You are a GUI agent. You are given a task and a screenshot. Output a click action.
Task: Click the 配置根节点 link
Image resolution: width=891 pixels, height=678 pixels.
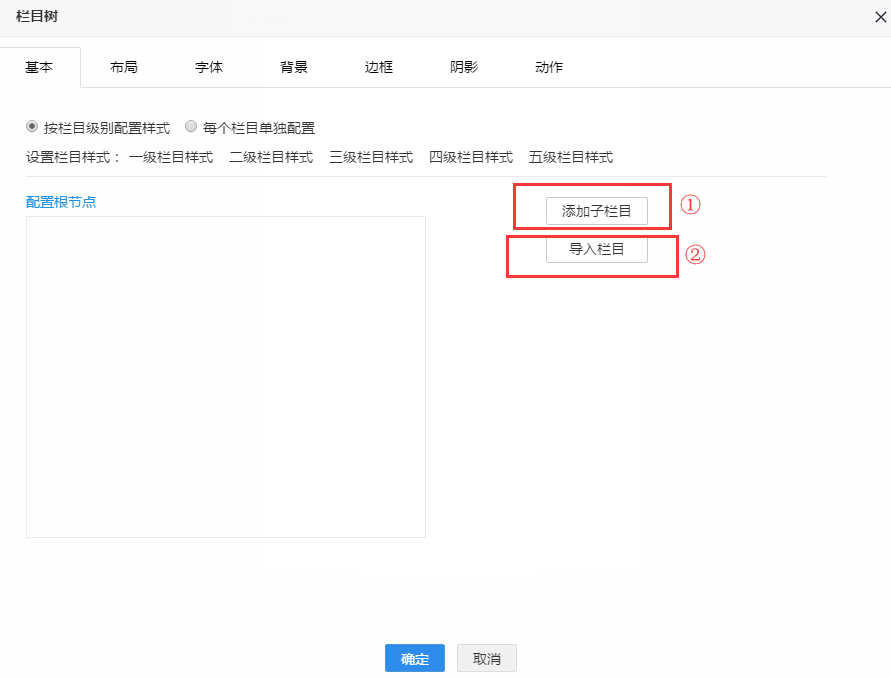(61, 201)
